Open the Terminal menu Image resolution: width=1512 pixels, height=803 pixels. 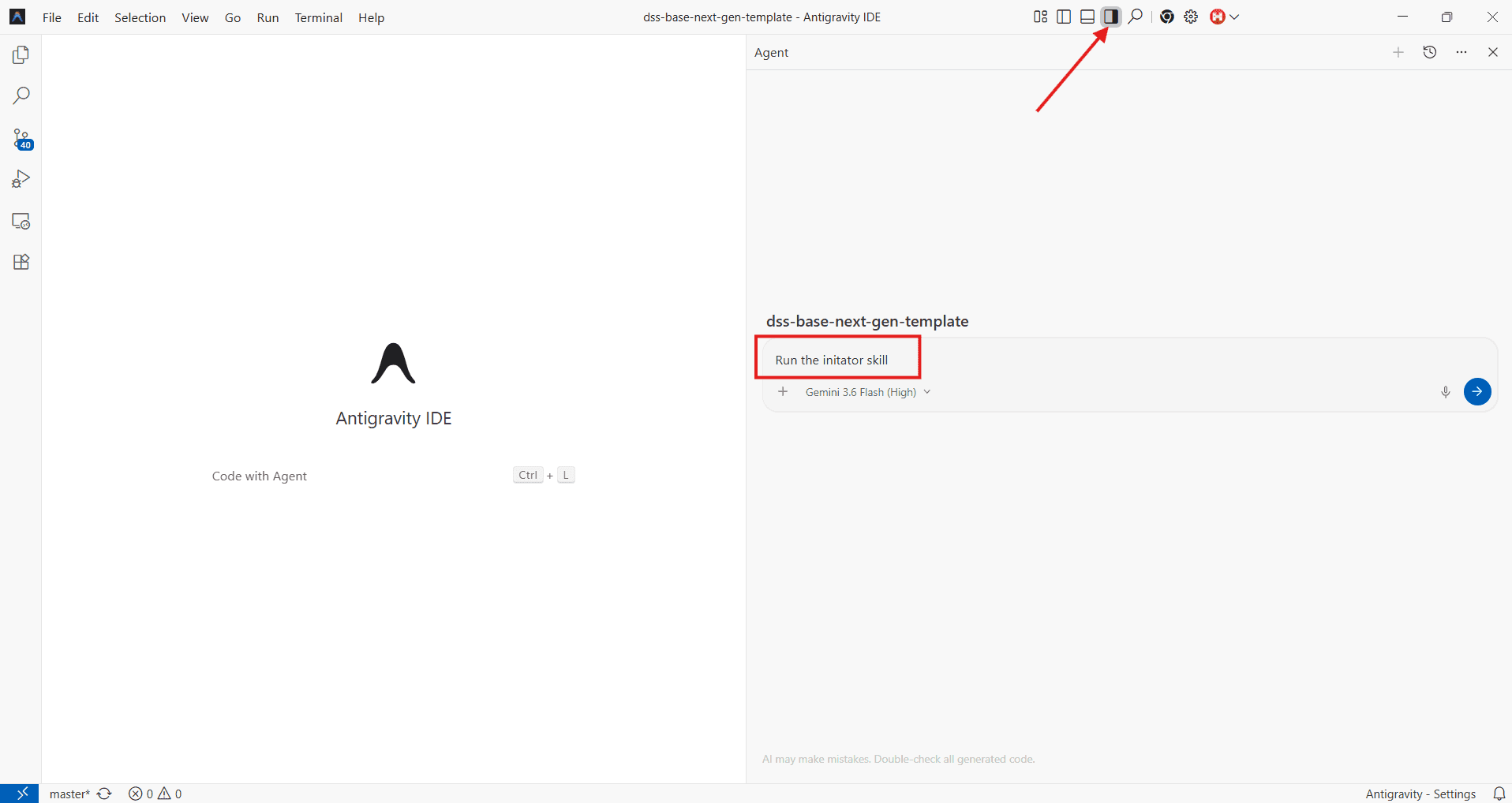click(x=319, y=17)
